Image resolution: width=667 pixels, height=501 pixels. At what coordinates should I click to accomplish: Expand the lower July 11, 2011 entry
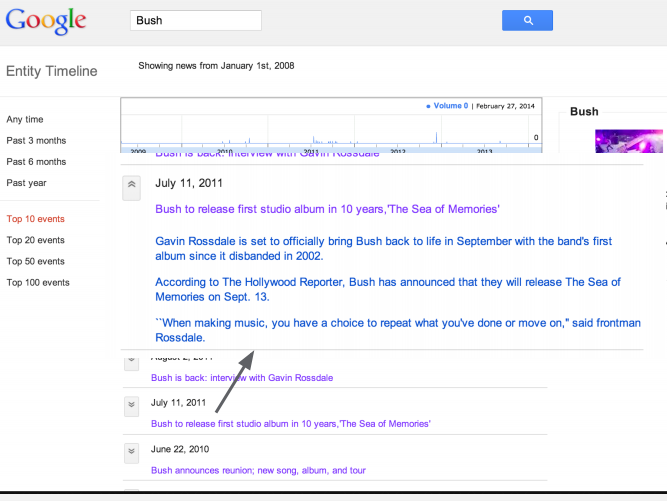click(131, 407)
